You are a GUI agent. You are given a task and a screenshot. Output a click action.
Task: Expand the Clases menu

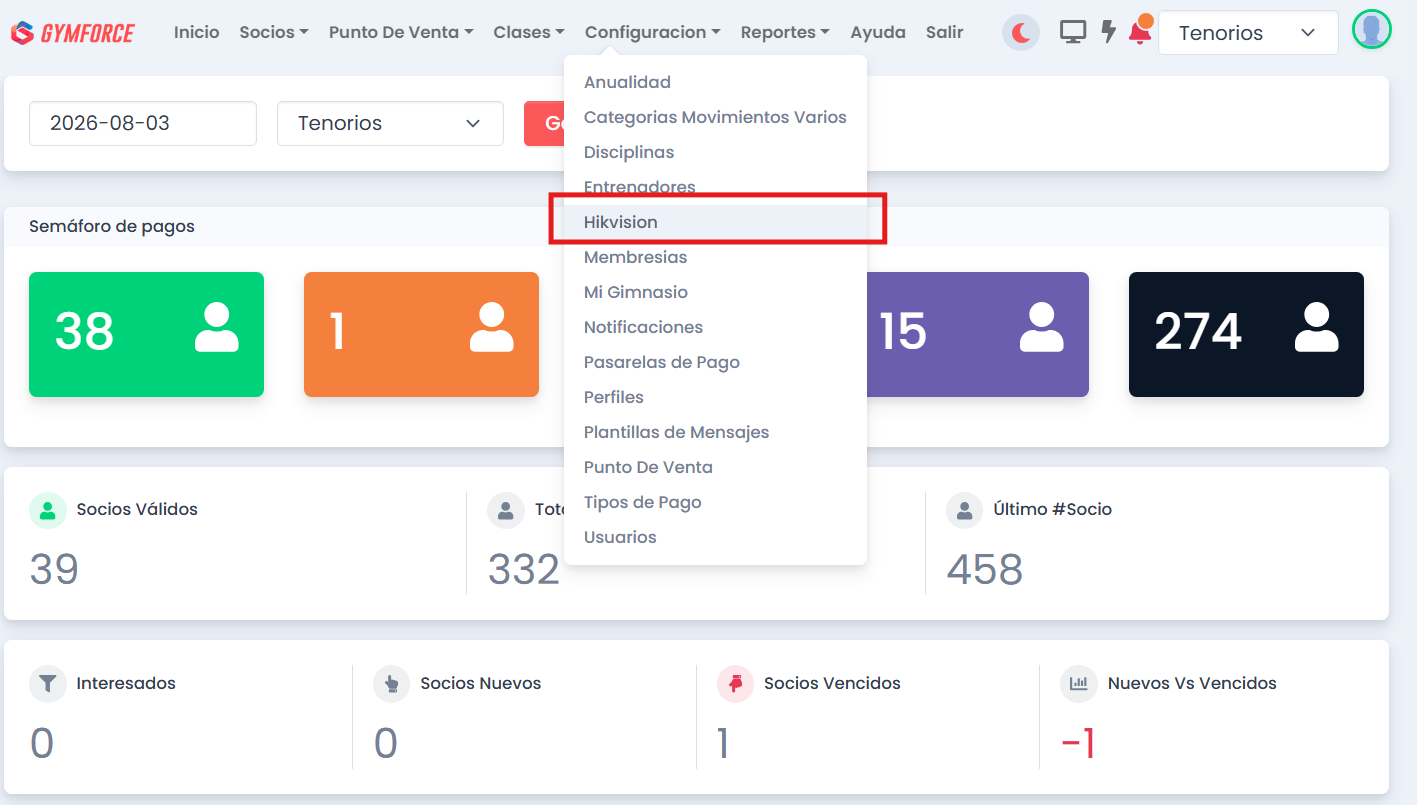pyautogui.click(x=529, y=32)
